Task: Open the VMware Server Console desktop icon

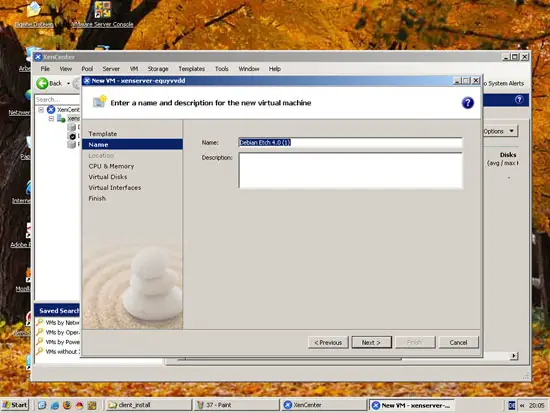Action: tap(103, 9)
